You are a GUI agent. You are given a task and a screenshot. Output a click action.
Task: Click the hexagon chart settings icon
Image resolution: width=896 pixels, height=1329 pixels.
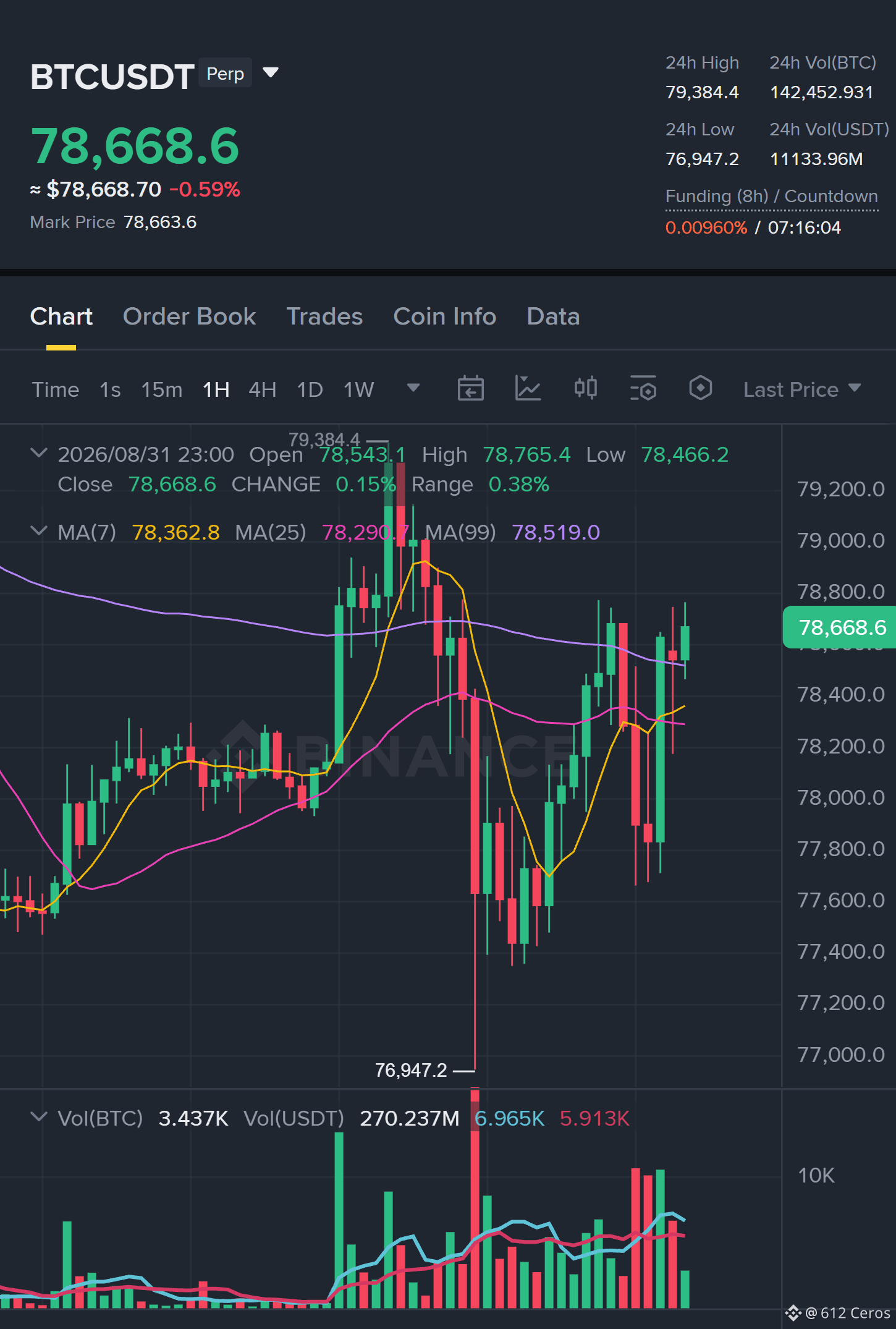click(x=700, y=389)
